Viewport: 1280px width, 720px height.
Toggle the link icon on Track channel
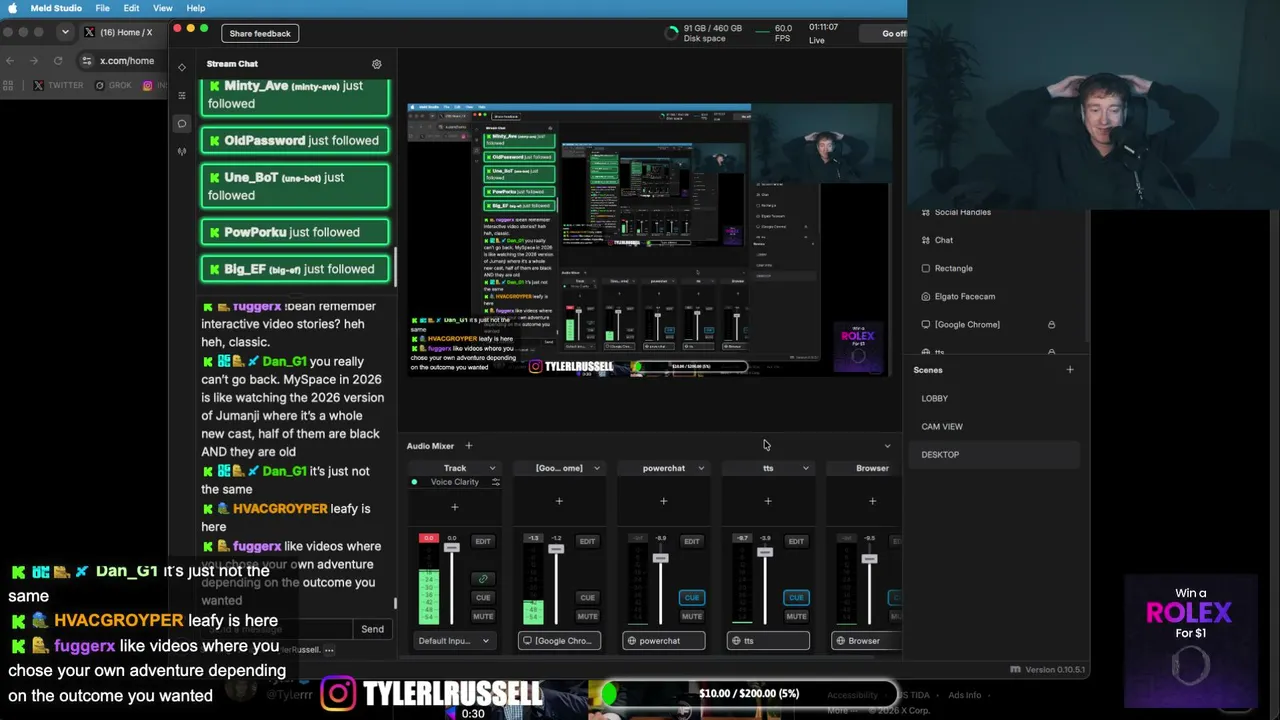(x=483, y=579)
